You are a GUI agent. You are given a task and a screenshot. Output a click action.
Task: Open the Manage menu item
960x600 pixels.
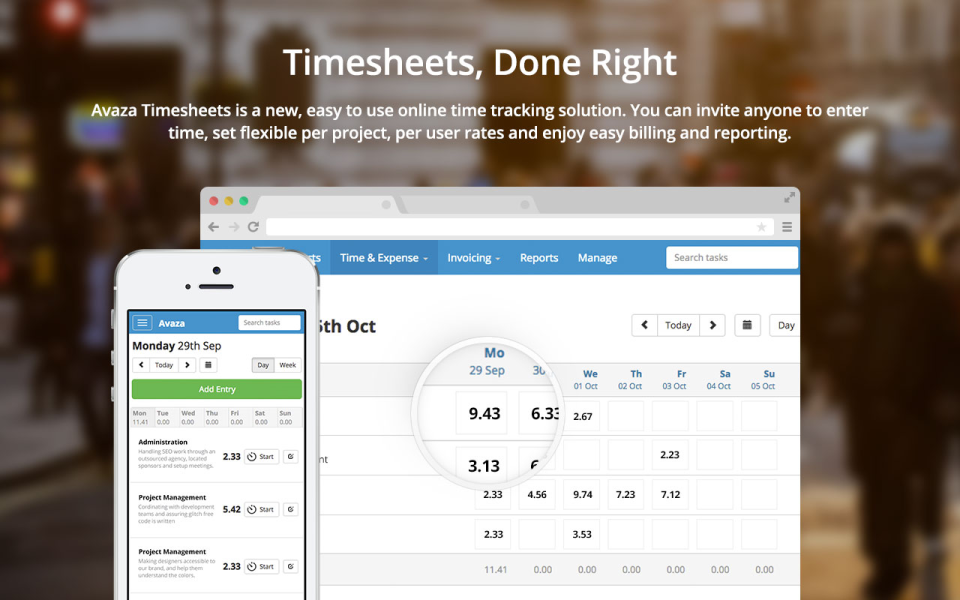click(x=598, y=258)
